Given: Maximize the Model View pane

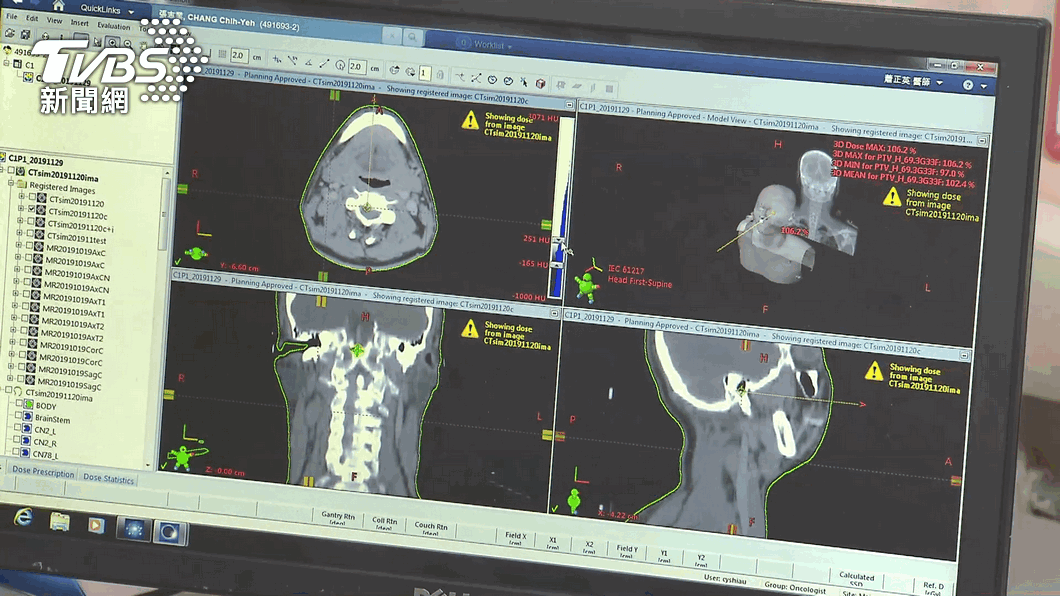Looking at the screenshot, I should tap(982, 141).
